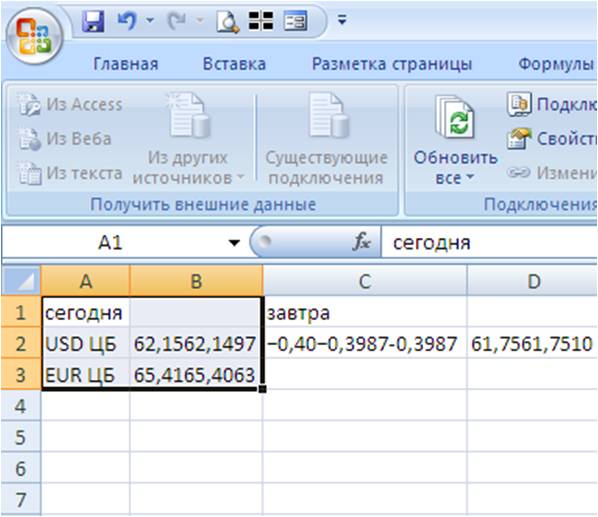
Task: Open the Вставка ribbon tab
Action: pyautogui.click(x=234, y=64)
